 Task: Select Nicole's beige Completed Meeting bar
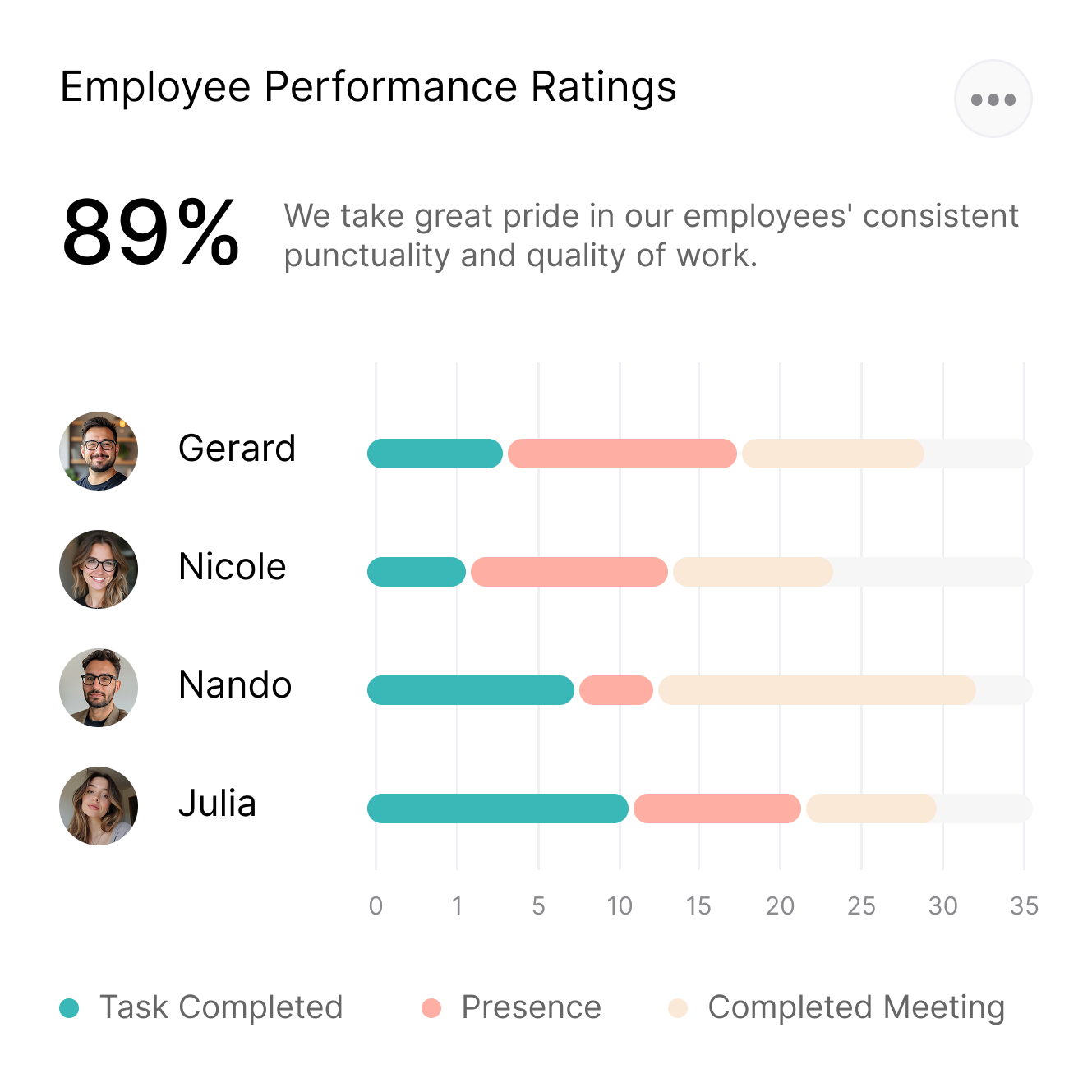tap(753, 572)
